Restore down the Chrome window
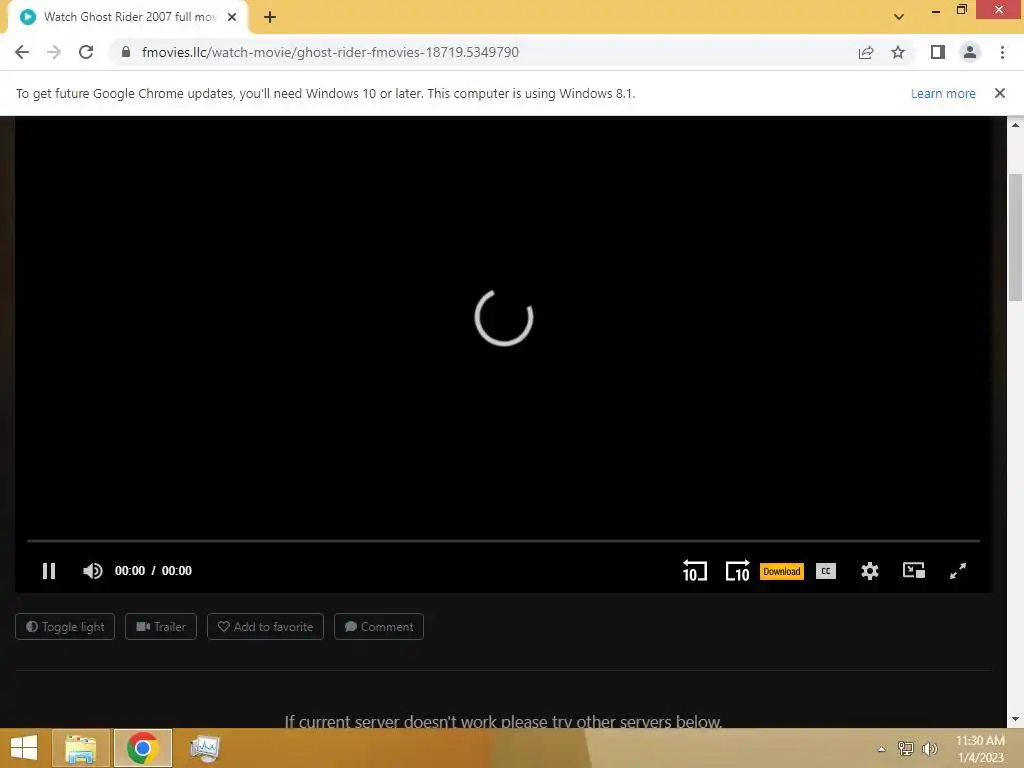The width and height of the screenshot is (1024, 768). pyautogui.click(x=962, y=10)
